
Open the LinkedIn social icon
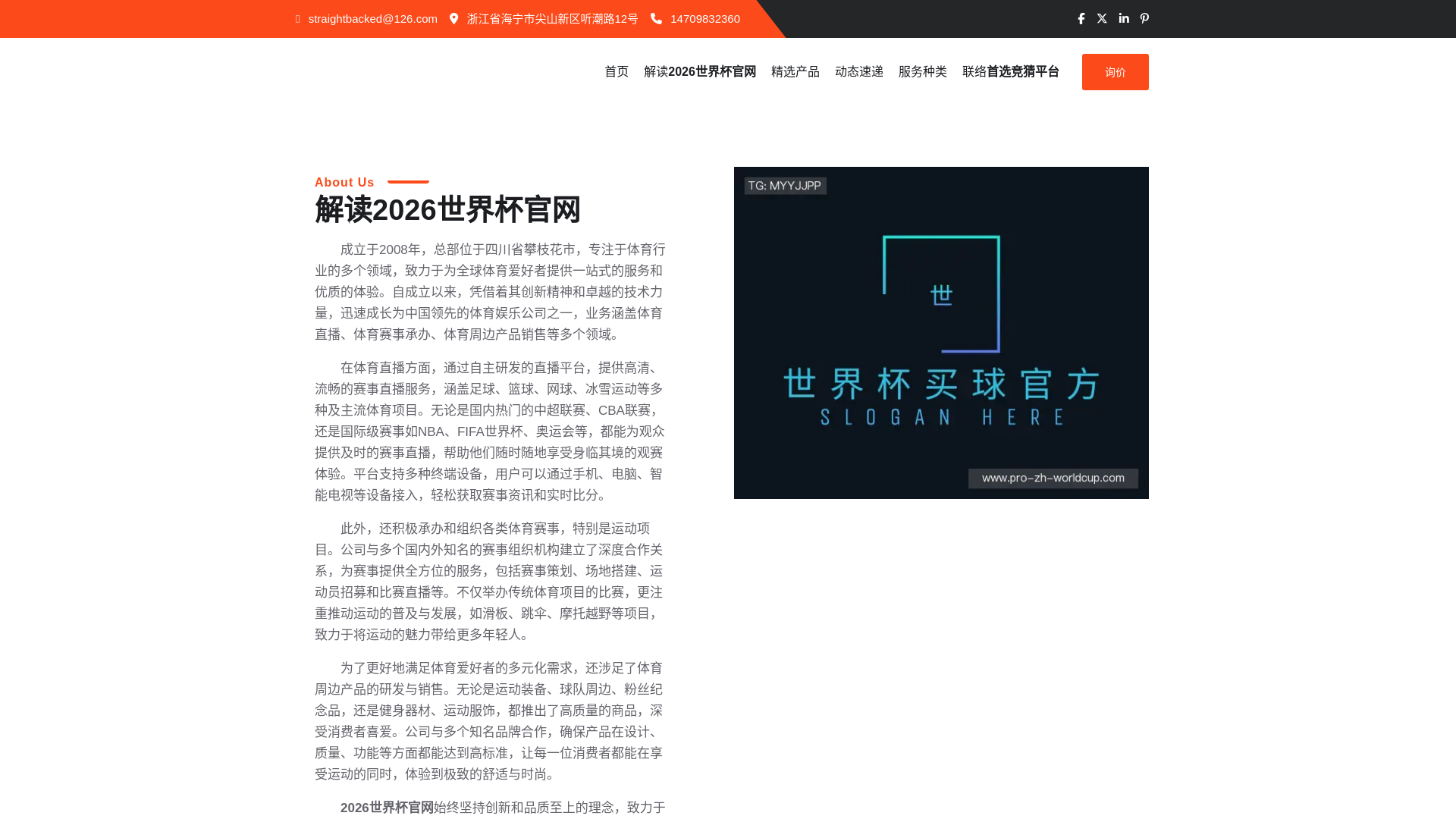pos(1124,19)
